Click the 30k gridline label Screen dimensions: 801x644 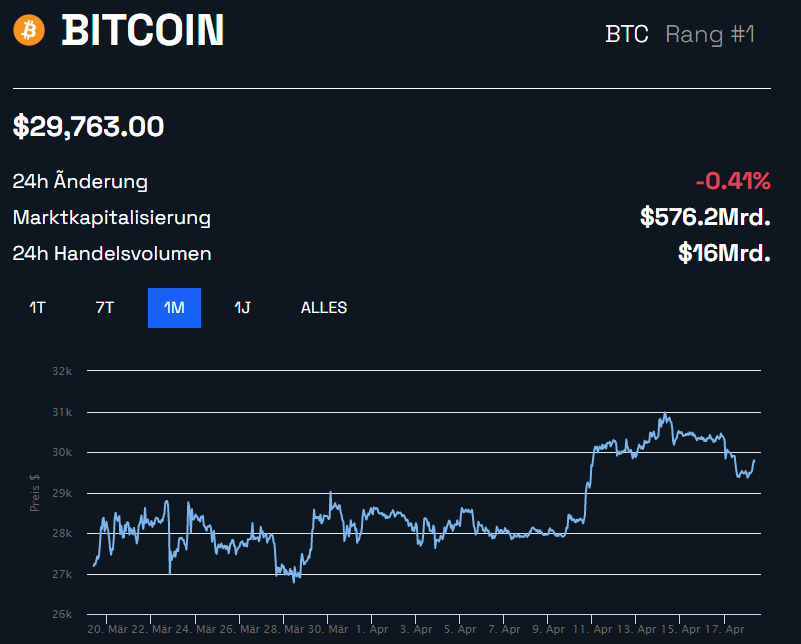62,452
